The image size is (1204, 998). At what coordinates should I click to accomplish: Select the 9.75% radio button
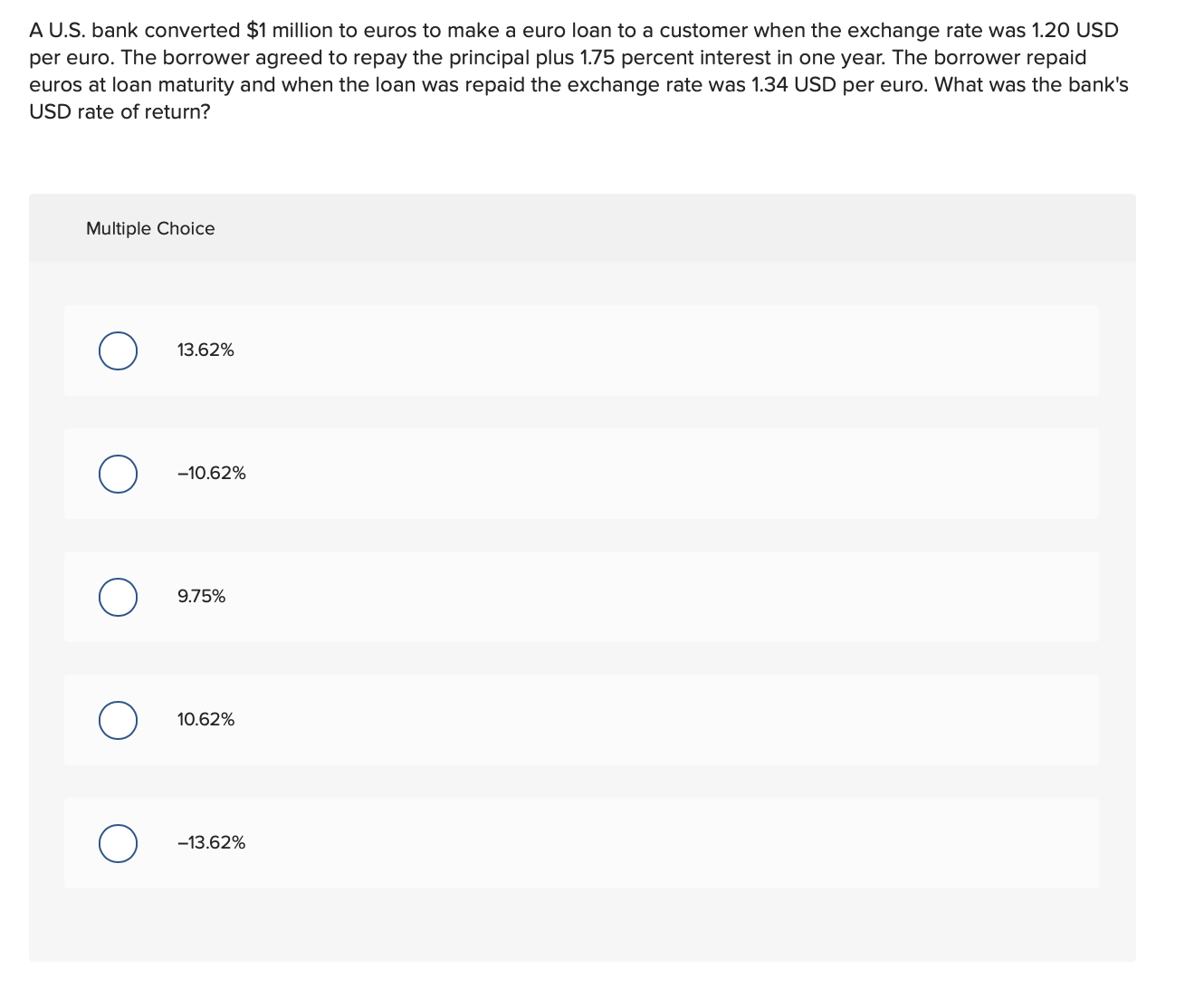119,597
